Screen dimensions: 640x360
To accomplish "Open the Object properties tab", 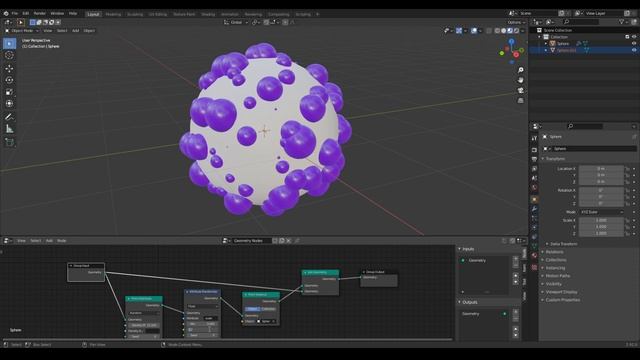I will (534, 199).
